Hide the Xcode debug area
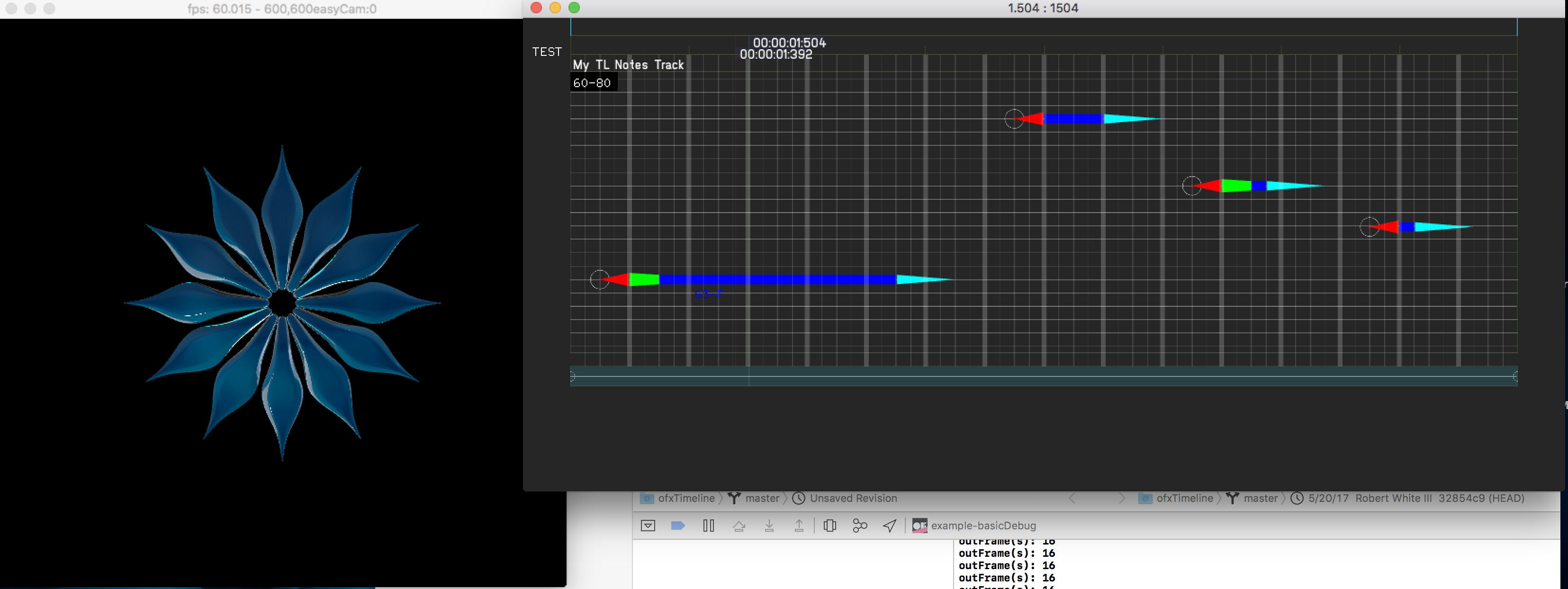The image size is (1568, 589). click(x=648, y=526)
